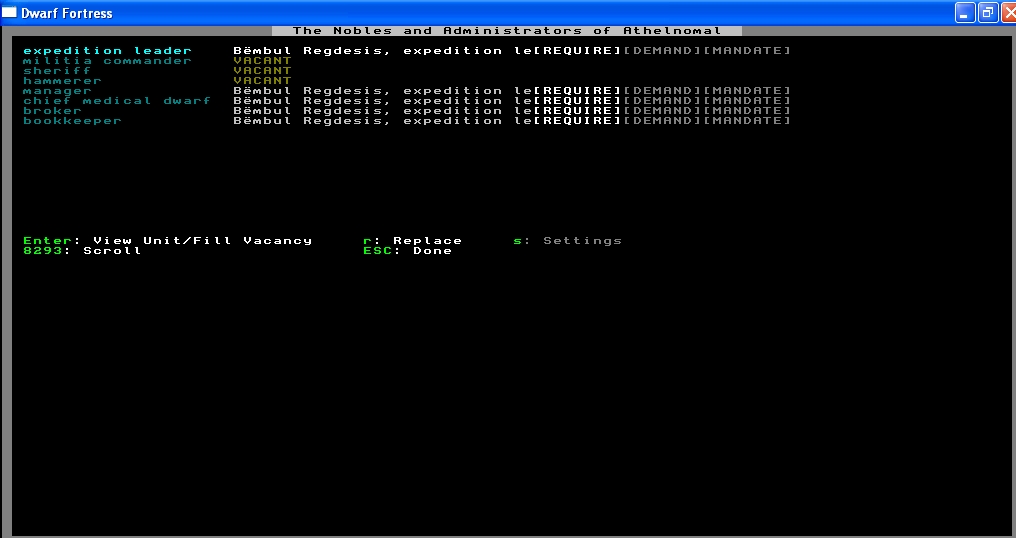Open REQUIRE for the chief medical dwarf row

coord(577,101)
